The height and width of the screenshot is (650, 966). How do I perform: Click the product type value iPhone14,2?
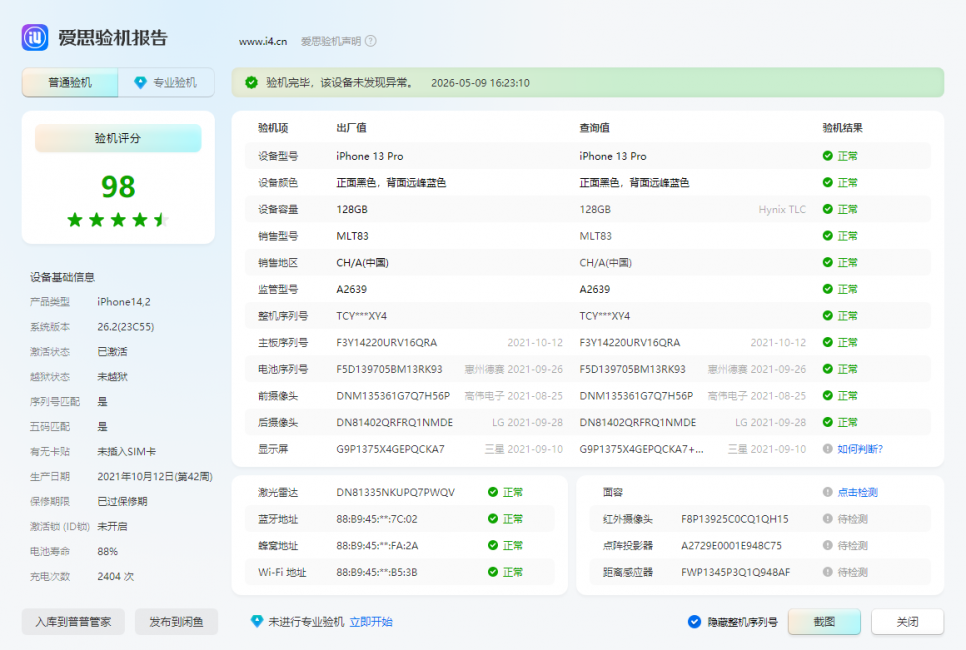pyautogui.click(x=124, y=302)
